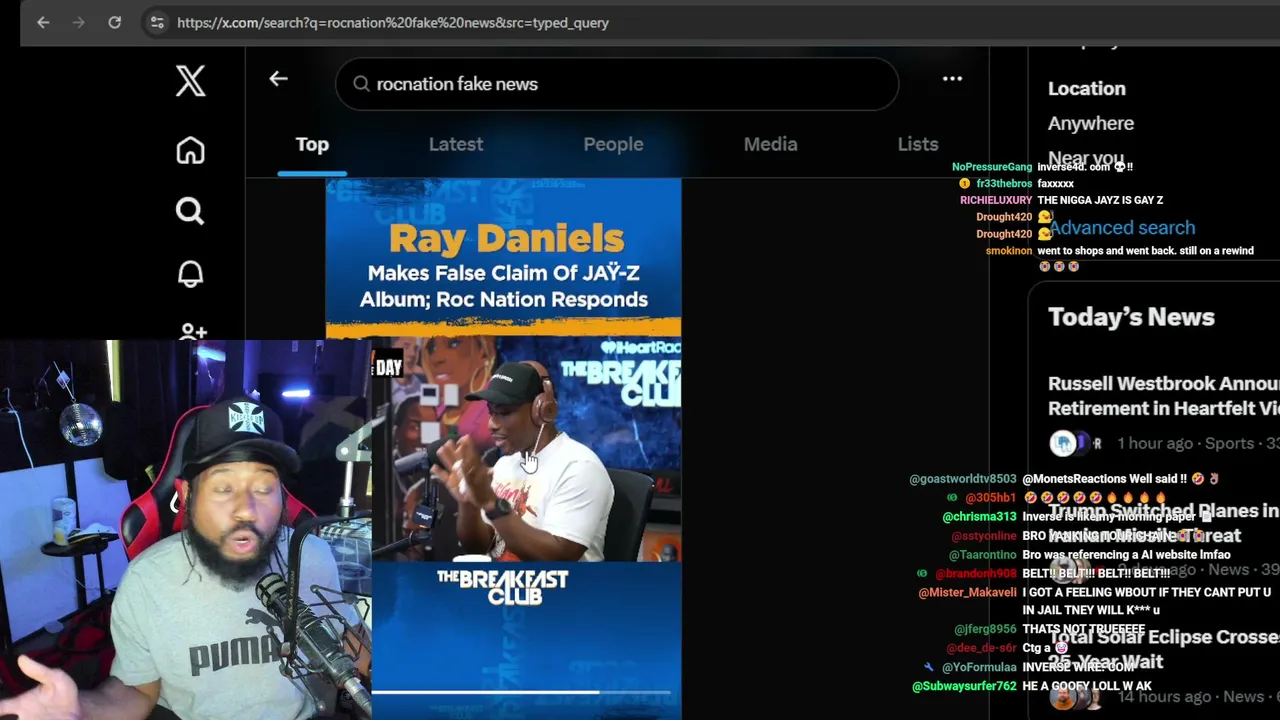Image resolution: width=1280 pixels, height=720 pixels.
Task: Open the Media tab
Action: point(770,145)
